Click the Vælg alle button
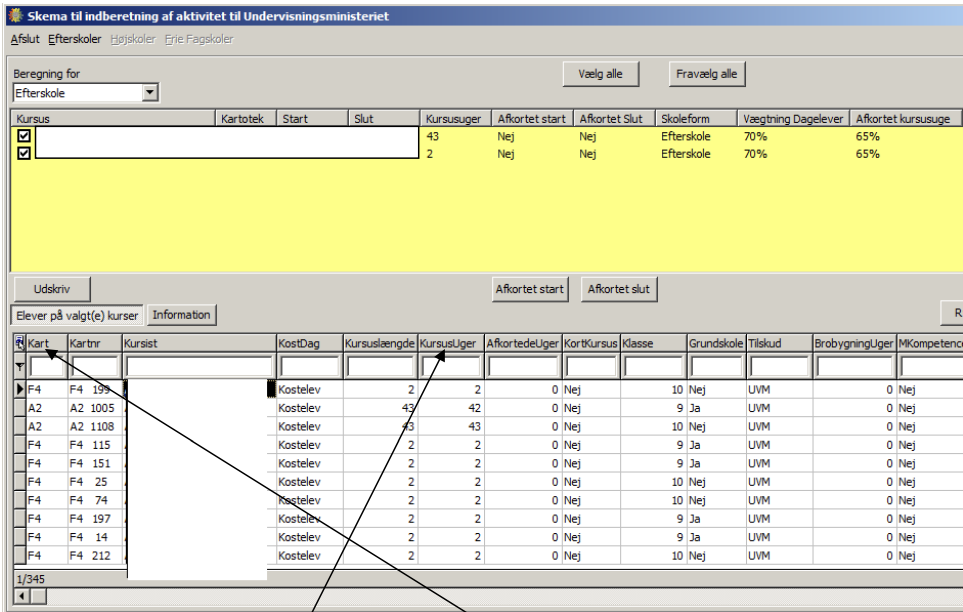The image size is (963, 612). [601, 74]
